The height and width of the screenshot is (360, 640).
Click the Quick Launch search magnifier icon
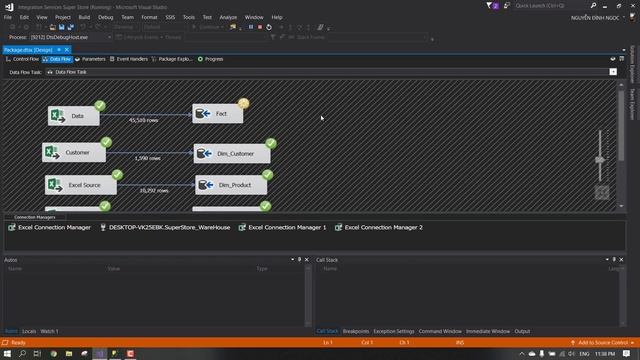593,6
